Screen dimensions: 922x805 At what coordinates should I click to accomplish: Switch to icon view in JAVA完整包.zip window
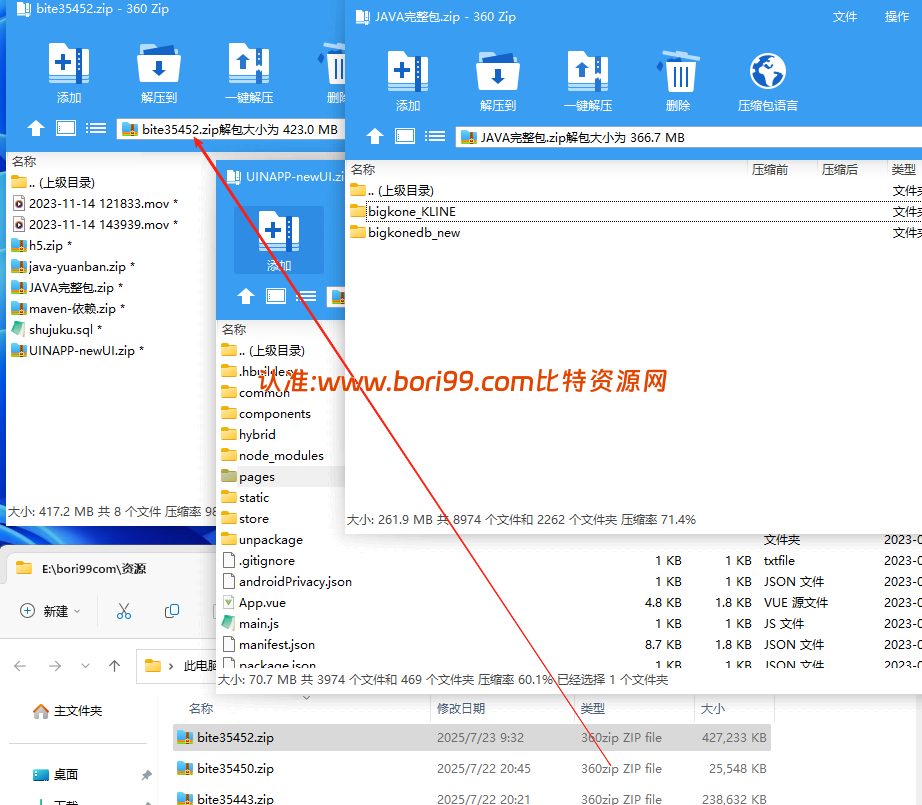[405, 136]
